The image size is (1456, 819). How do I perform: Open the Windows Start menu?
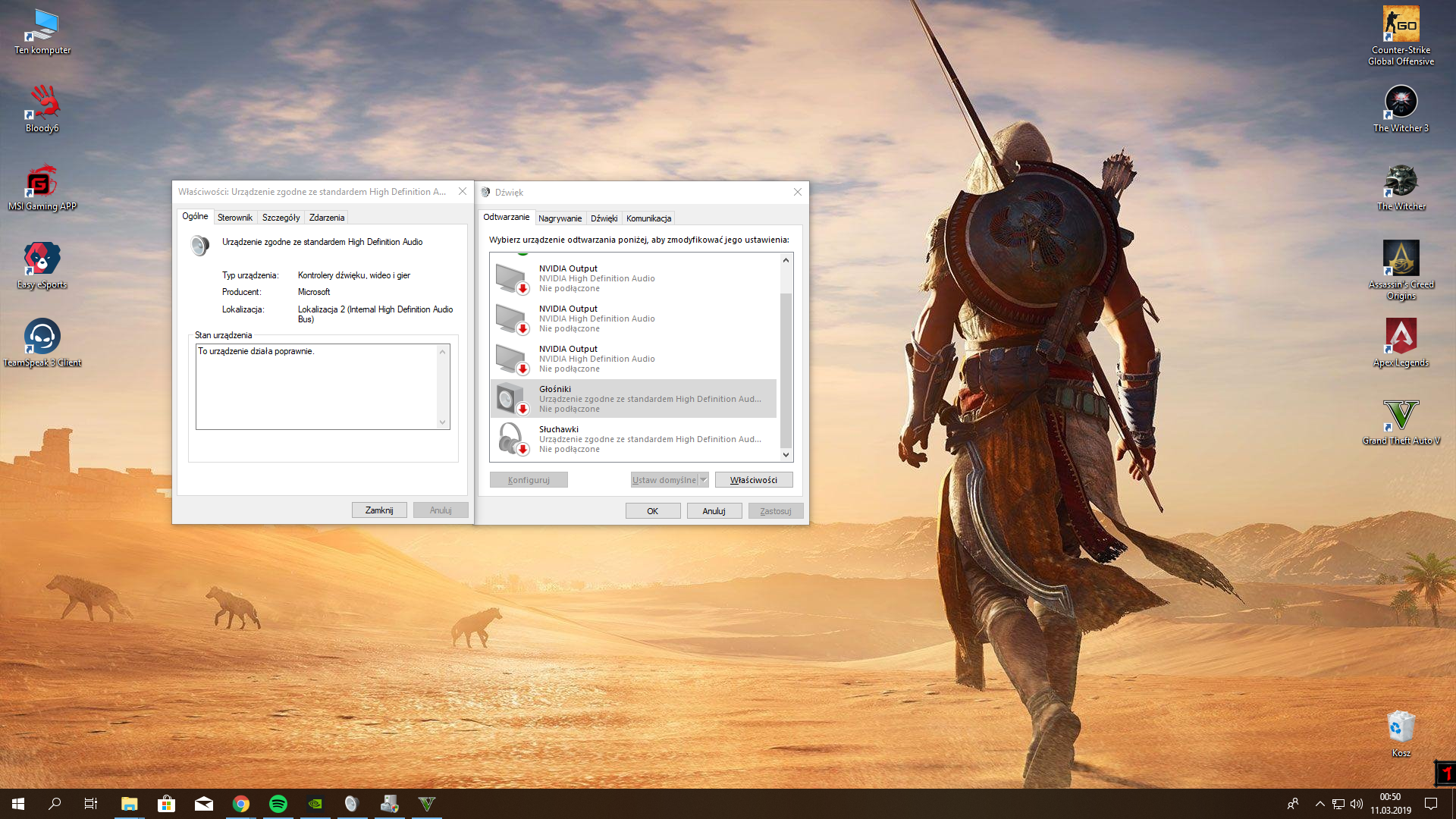click(18, 804)
